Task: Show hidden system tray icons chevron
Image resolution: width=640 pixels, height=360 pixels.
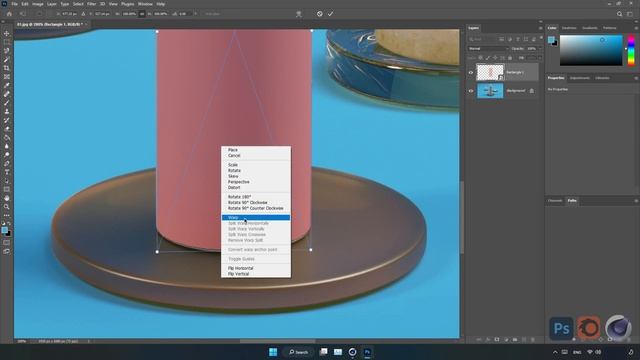Action: coord(555,352)
